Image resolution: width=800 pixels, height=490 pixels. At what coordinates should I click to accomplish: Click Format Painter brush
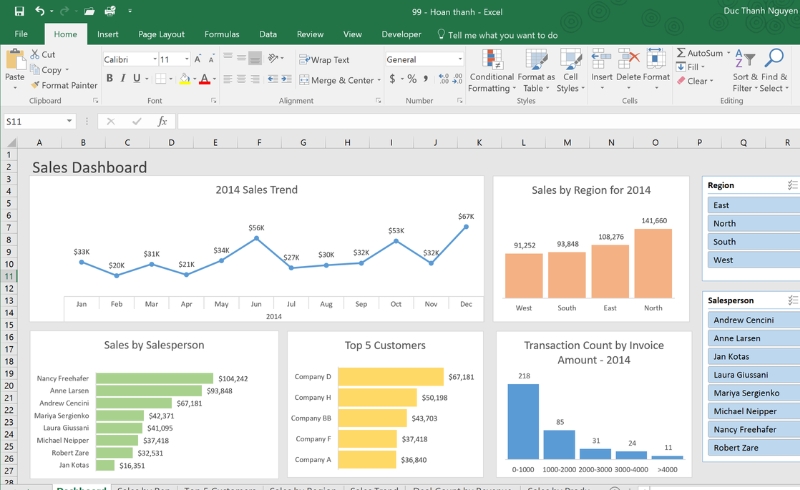point(64,85)
